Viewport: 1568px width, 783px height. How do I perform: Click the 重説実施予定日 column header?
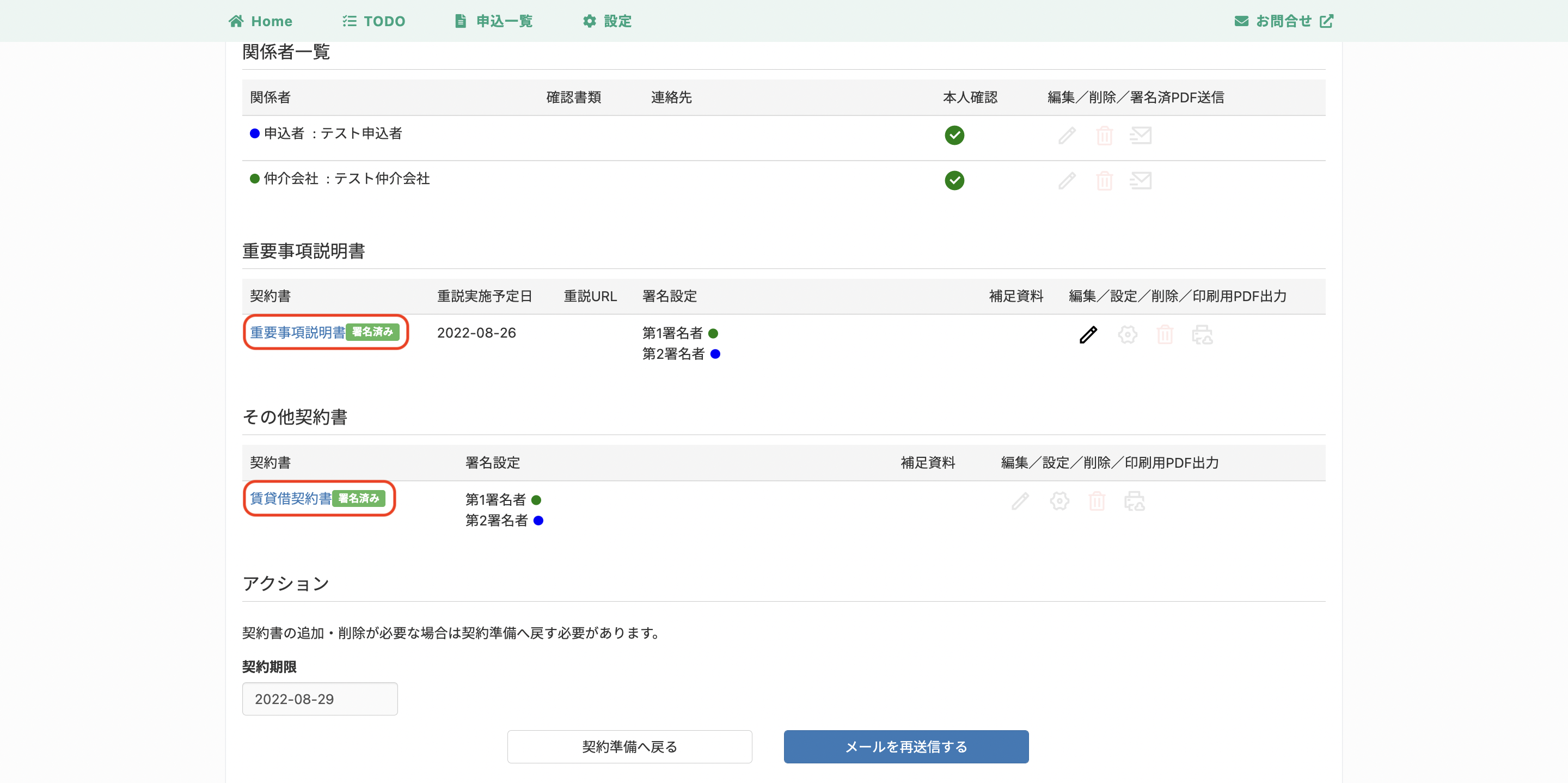[485, 297]
